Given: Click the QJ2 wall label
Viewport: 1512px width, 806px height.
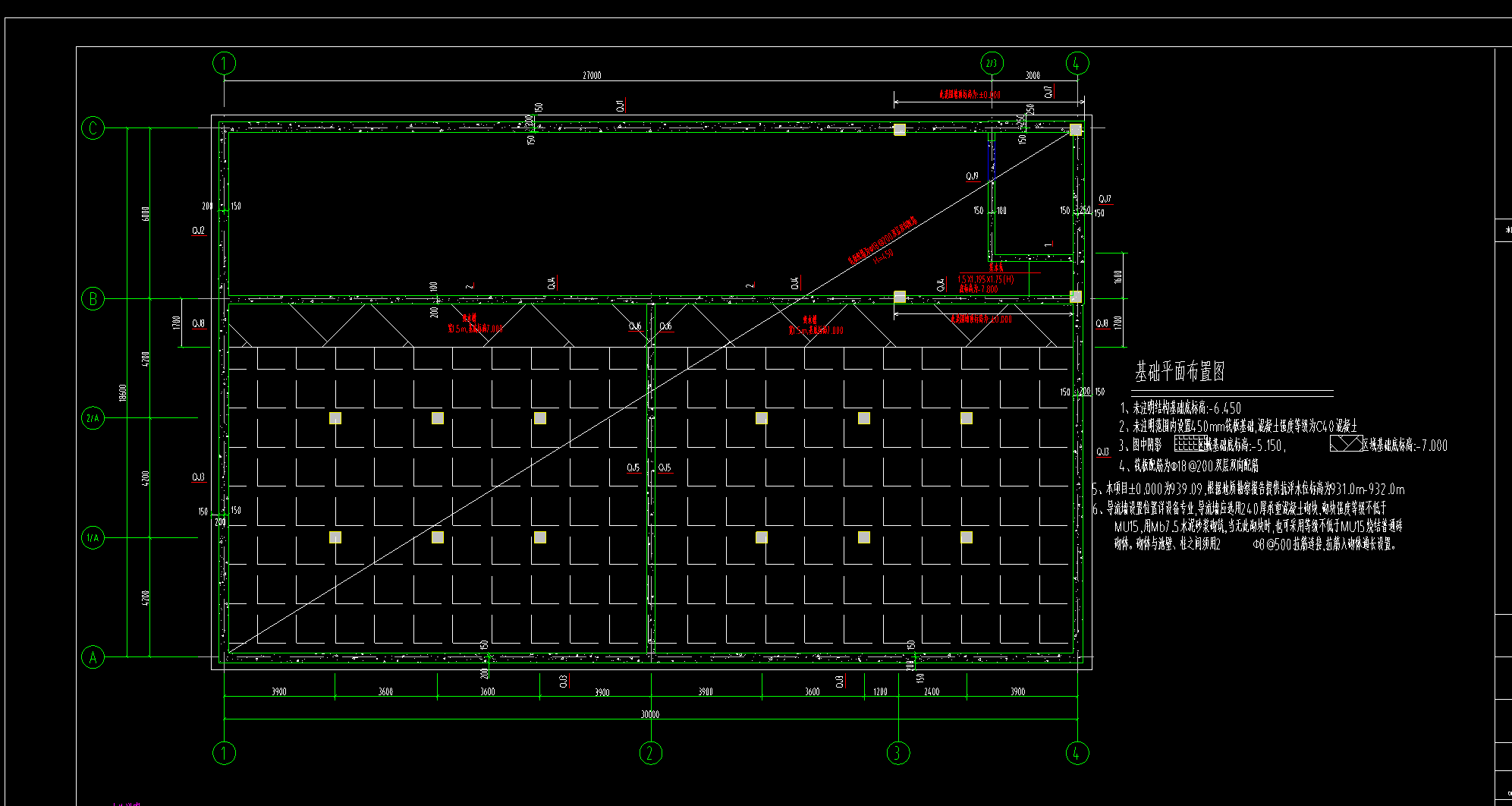Looking at the screenshot, I should coord(198,230).
